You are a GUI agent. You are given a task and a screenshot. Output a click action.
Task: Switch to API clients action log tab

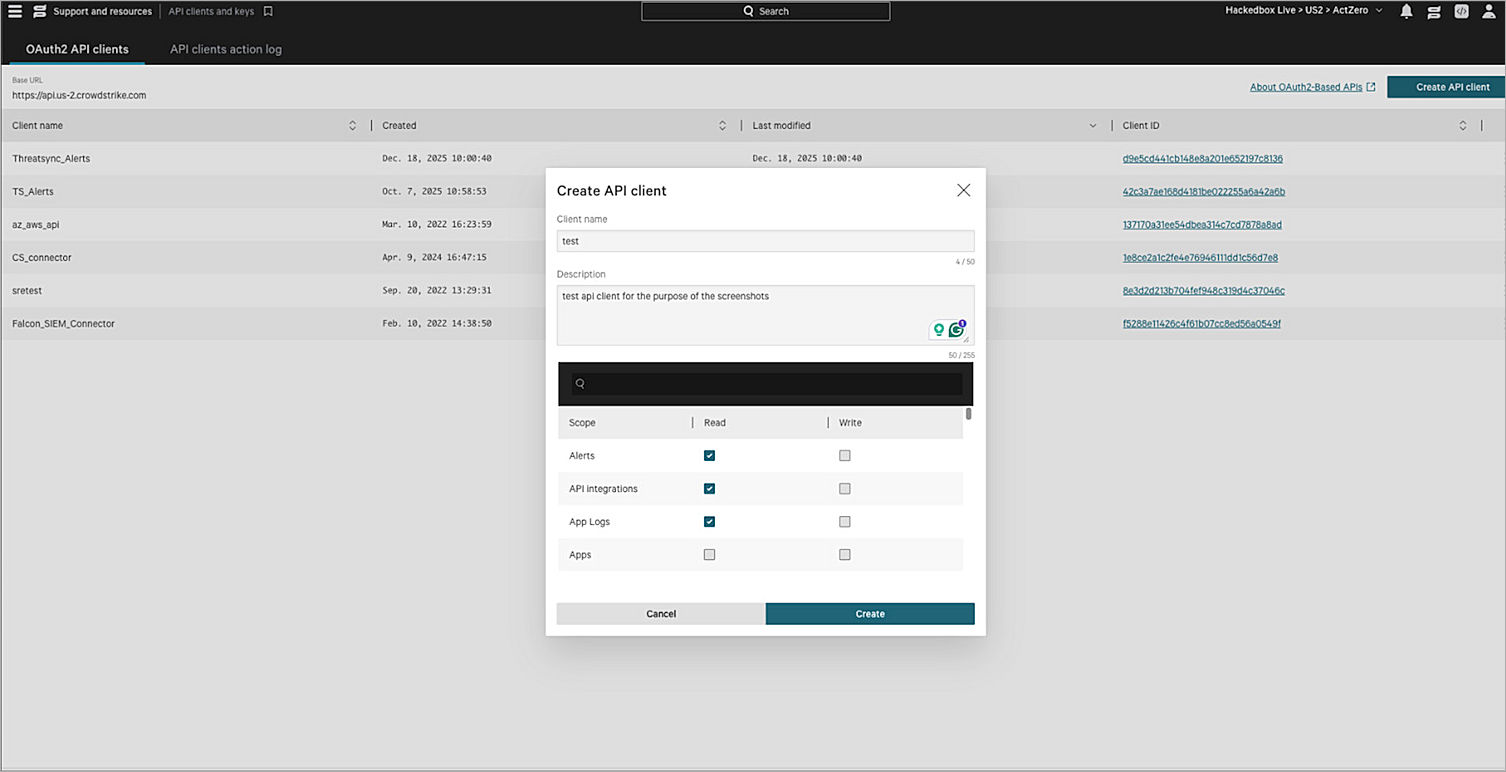point(226,49)
